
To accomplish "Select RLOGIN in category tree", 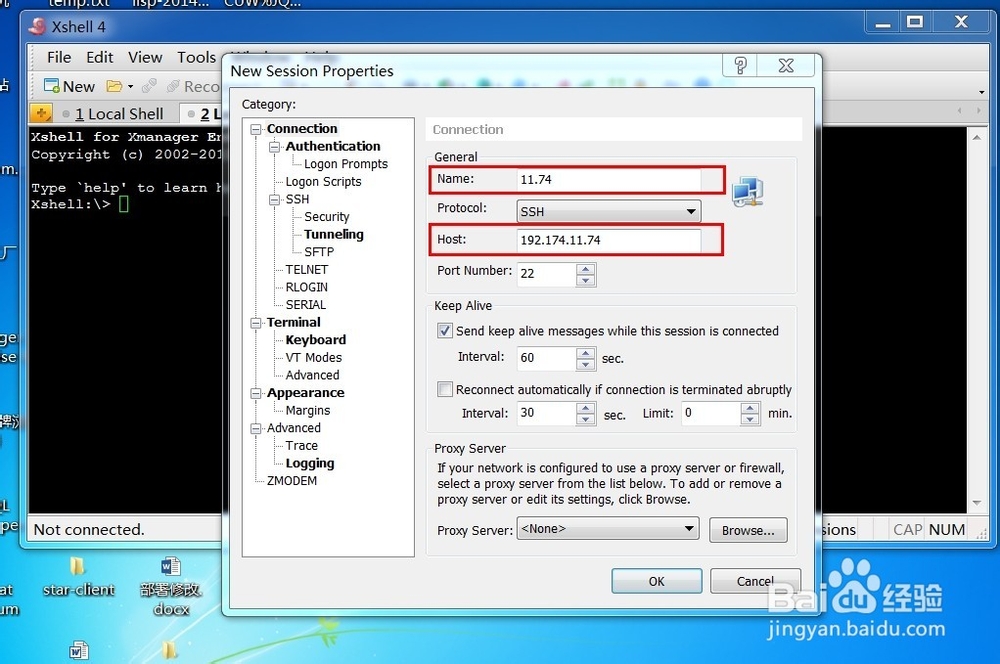I will click(x=307, y=288).
